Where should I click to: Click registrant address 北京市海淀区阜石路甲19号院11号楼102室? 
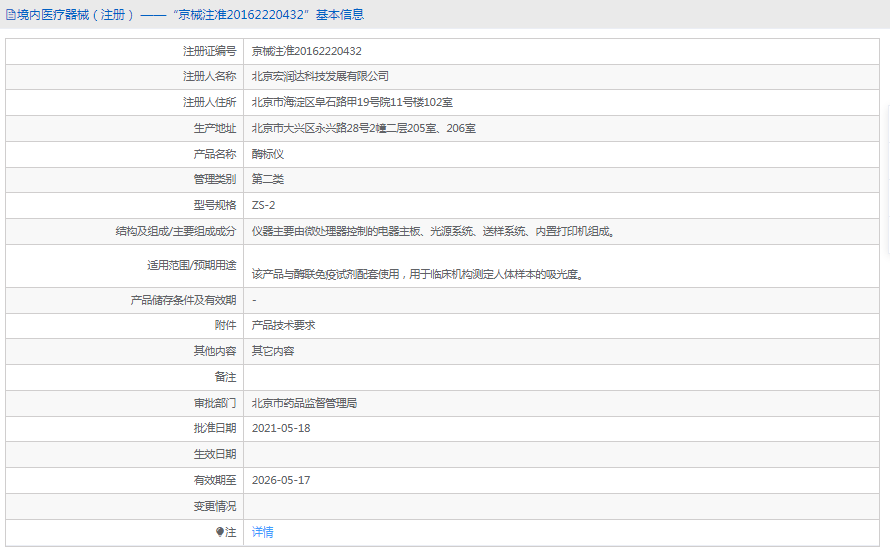(352, 102)
